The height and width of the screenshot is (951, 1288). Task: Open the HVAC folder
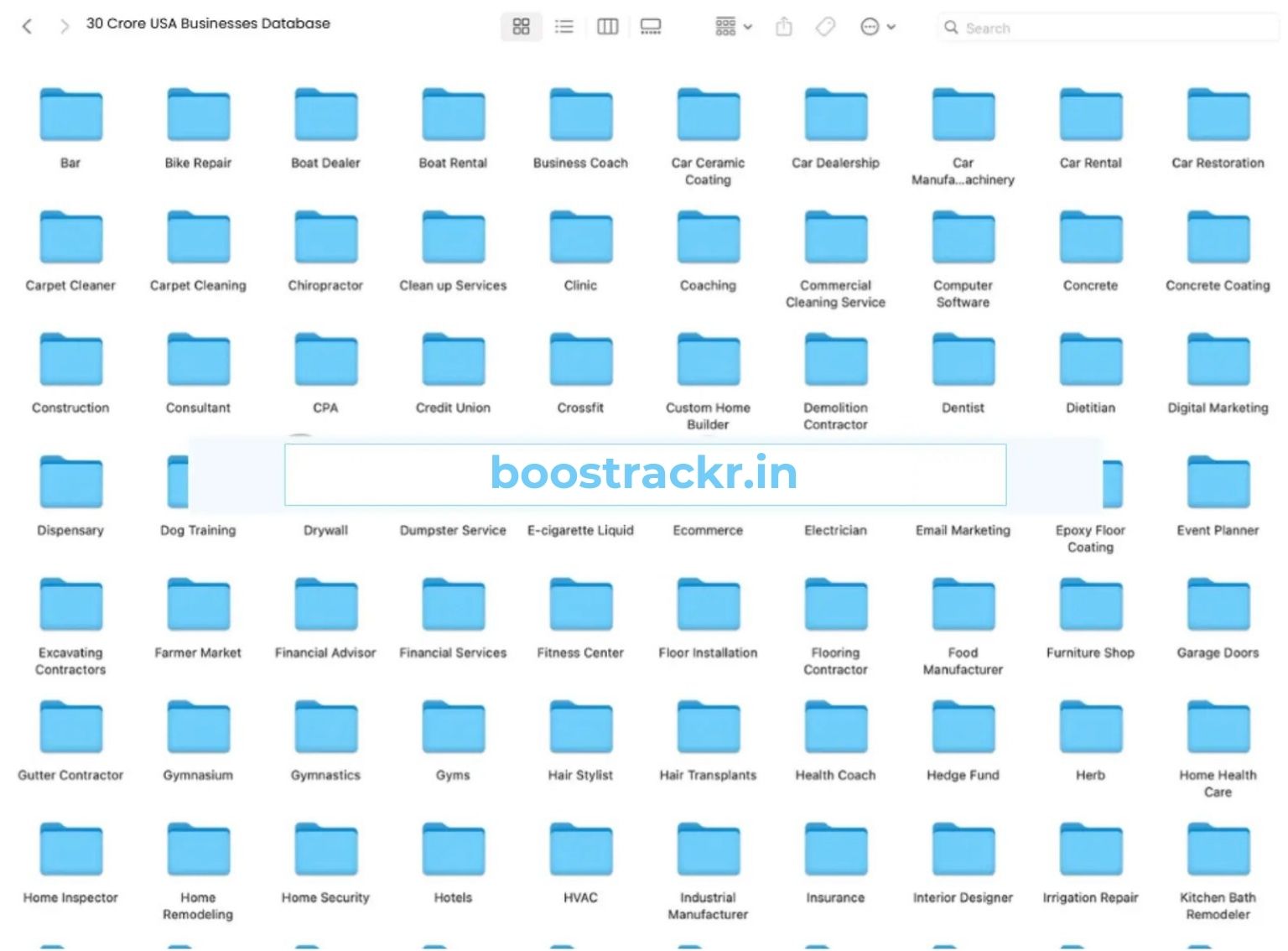coord(580,850)
